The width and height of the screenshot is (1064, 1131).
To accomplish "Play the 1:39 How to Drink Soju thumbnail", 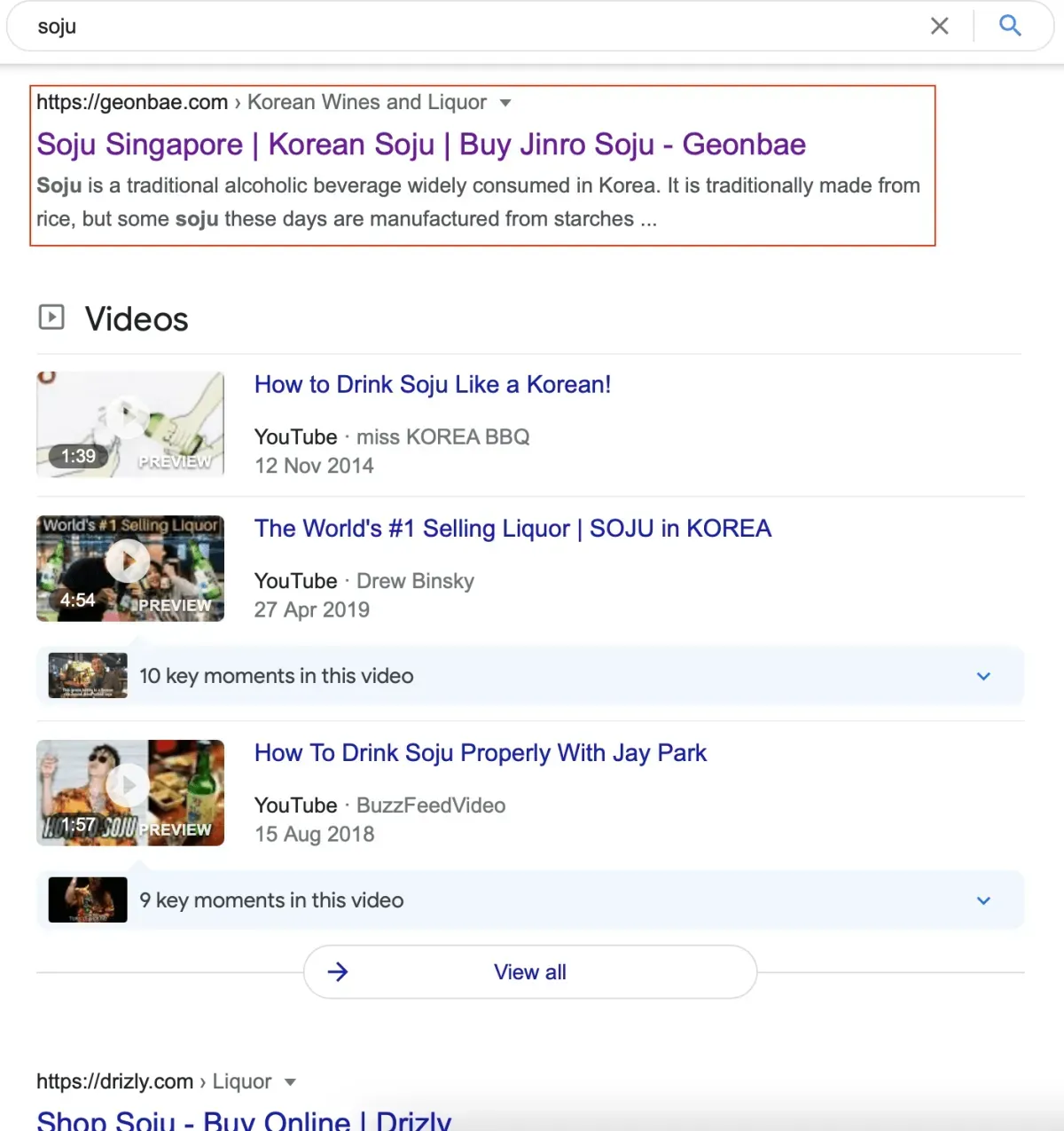I will 130,424.
